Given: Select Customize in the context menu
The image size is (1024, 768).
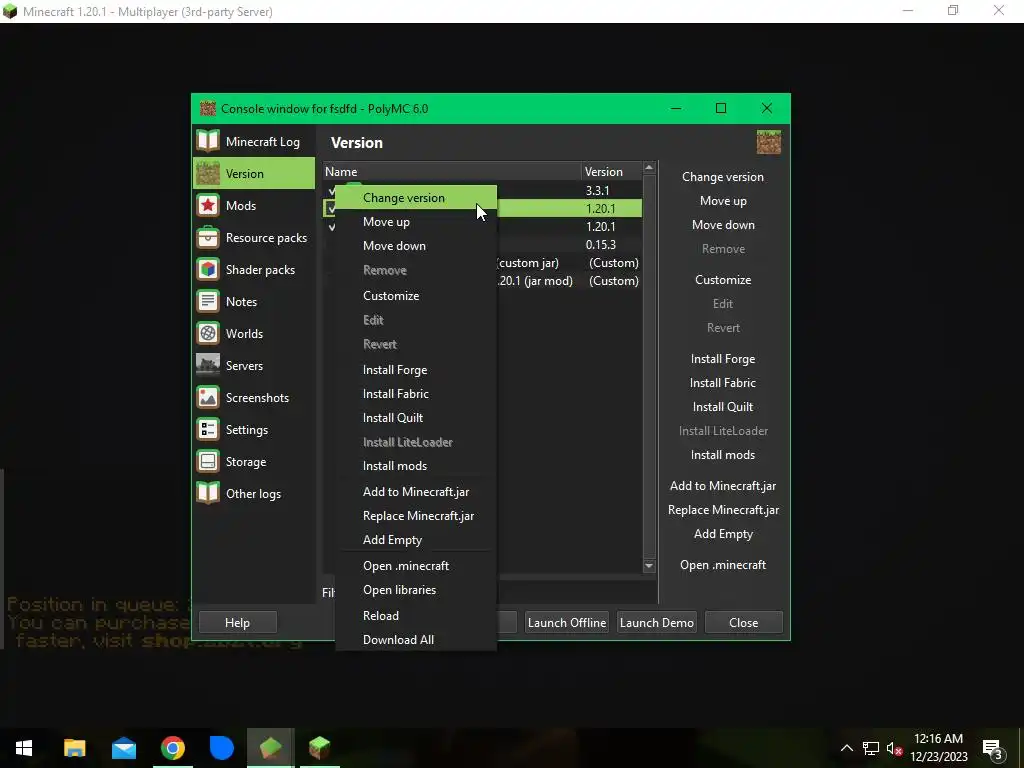Looking at the screenshot, I should (416, 296).
